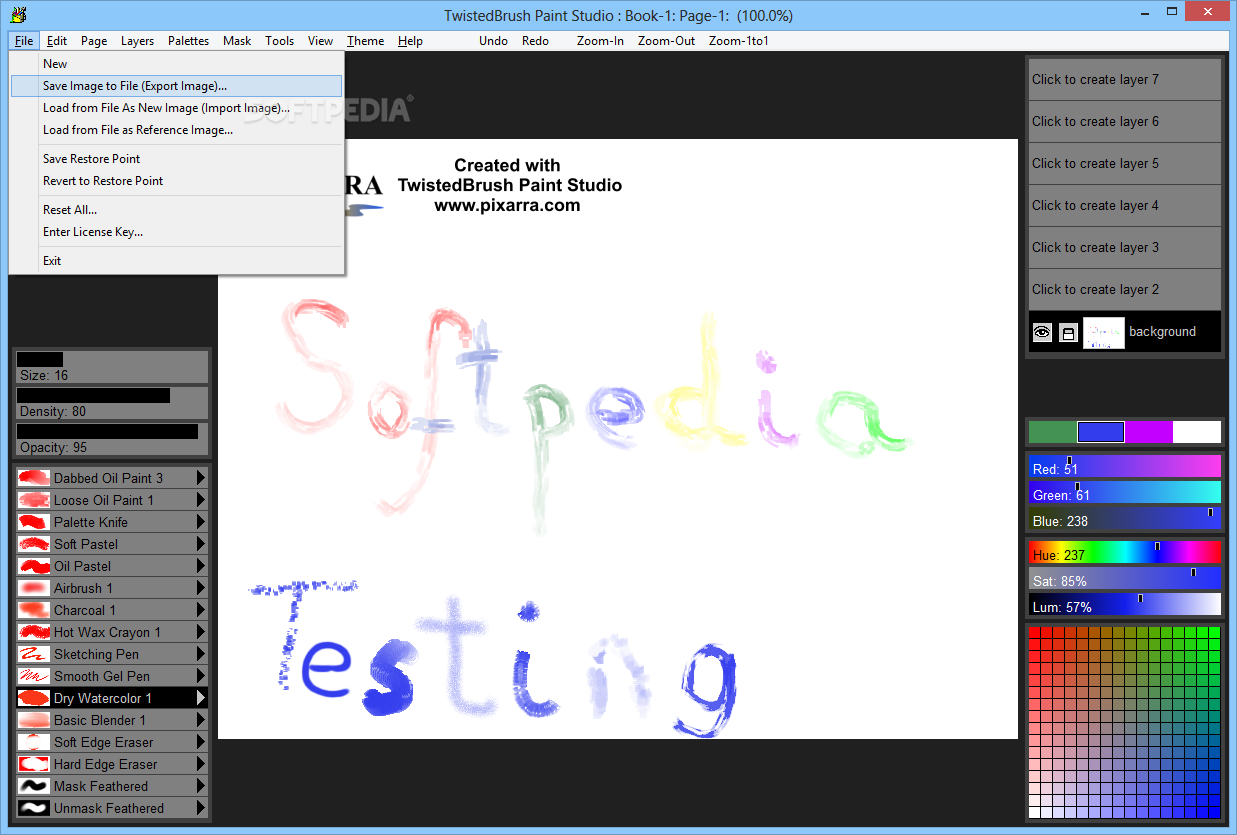
Task: Toggle background layer visibility eye
Action: pyautogui.click(x=1042, y=333)
